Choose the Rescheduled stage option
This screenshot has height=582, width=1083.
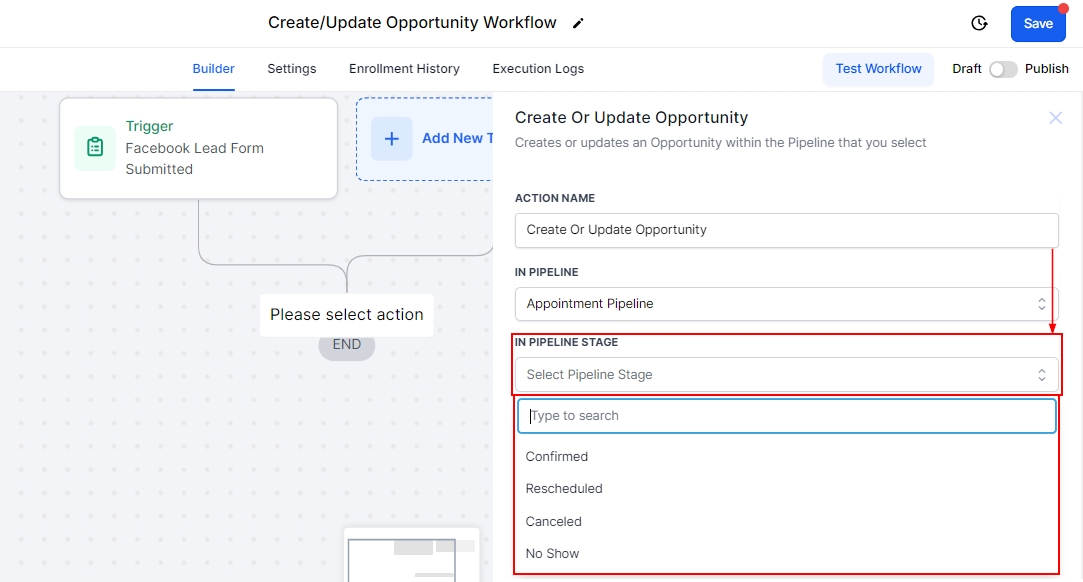pos(564,489)
